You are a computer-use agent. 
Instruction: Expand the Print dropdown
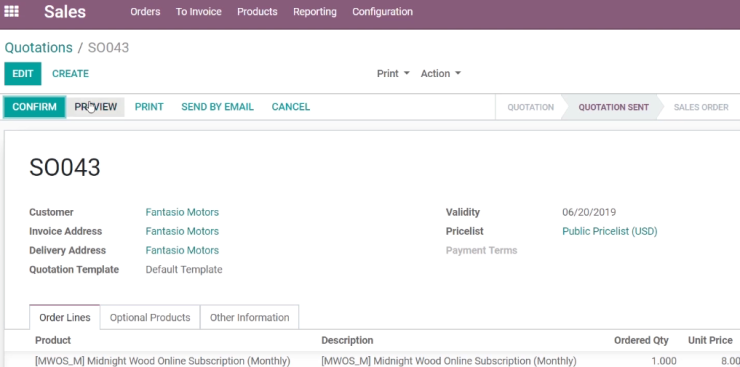pos(393,74)
